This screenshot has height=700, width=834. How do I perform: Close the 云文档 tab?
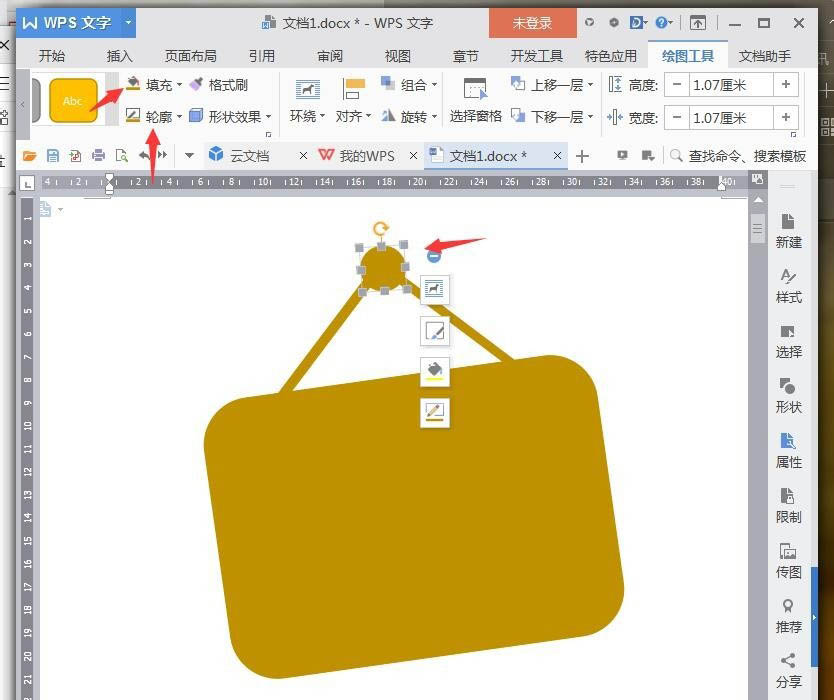[x=303, y=156]
